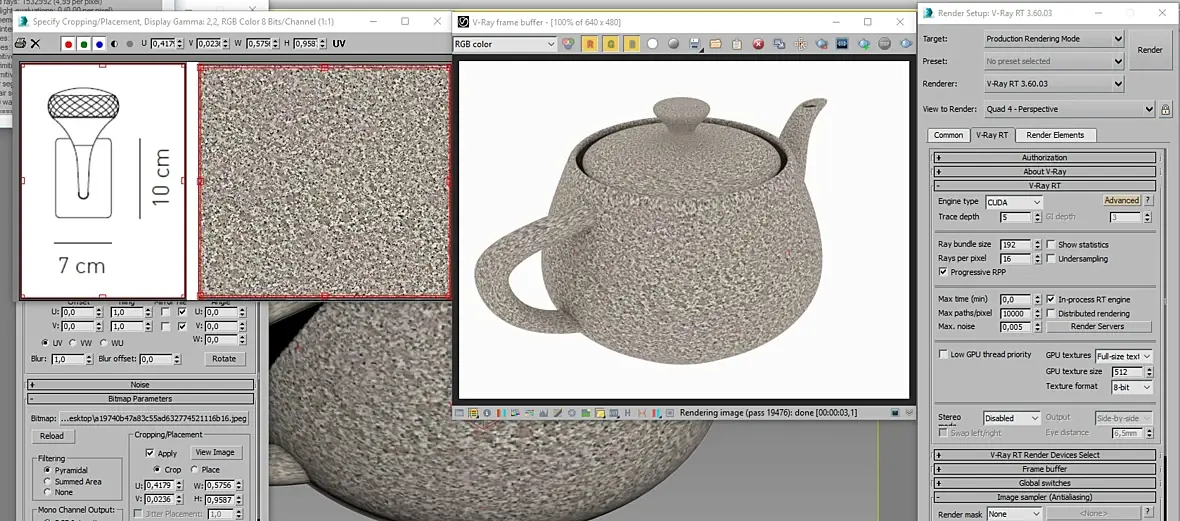1180x521 pixels.
Task: Toggle the green channel button in the cropping window
Action: tap(84, 44)
